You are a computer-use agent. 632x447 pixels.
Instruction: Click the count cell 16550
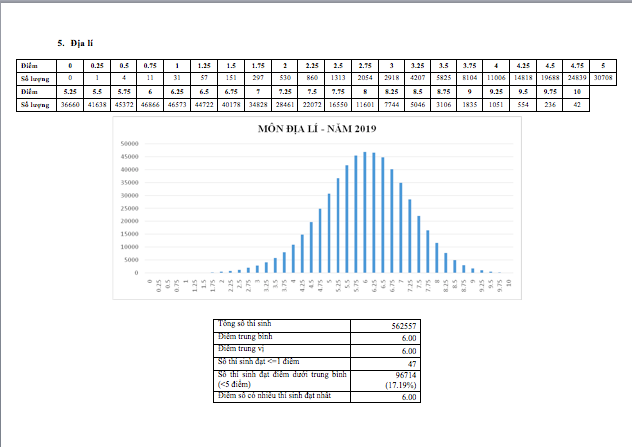click(338, 105)
